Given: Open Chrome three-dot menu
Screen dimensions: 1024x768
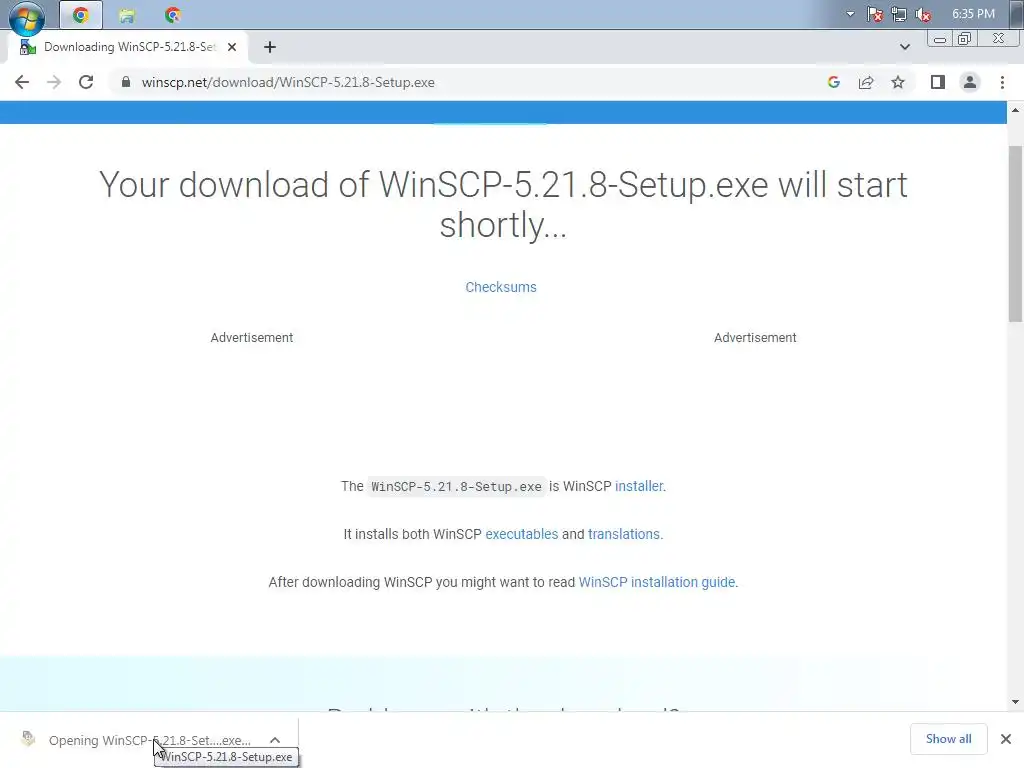Looking at the screenshot, I should [x=1002, y=82].
